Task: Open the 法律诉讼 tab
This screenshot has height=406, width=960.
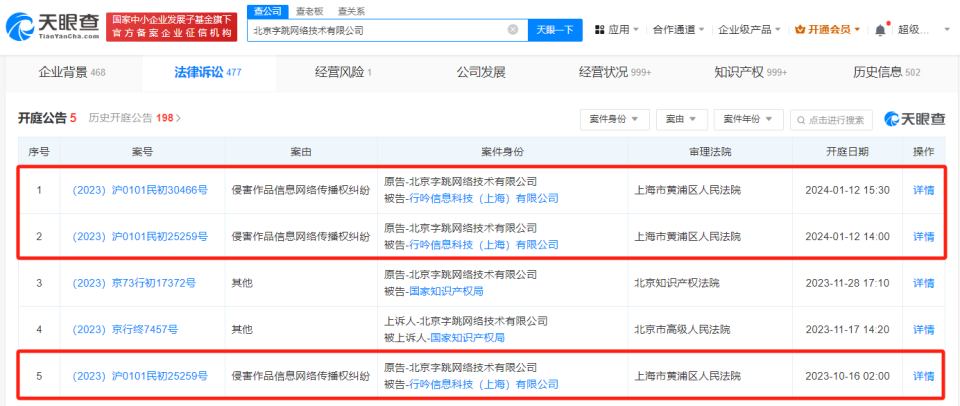Action: coord(208,72)
